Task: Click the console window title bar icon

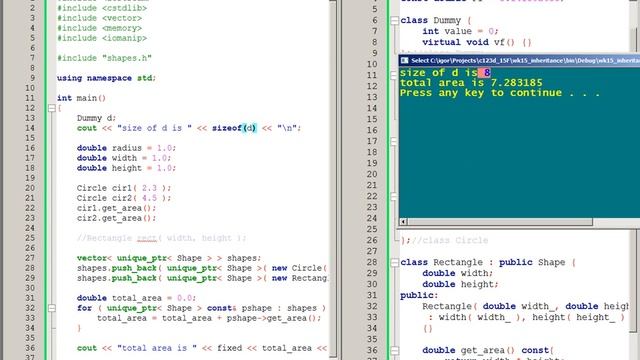Action: coord(404,60)
